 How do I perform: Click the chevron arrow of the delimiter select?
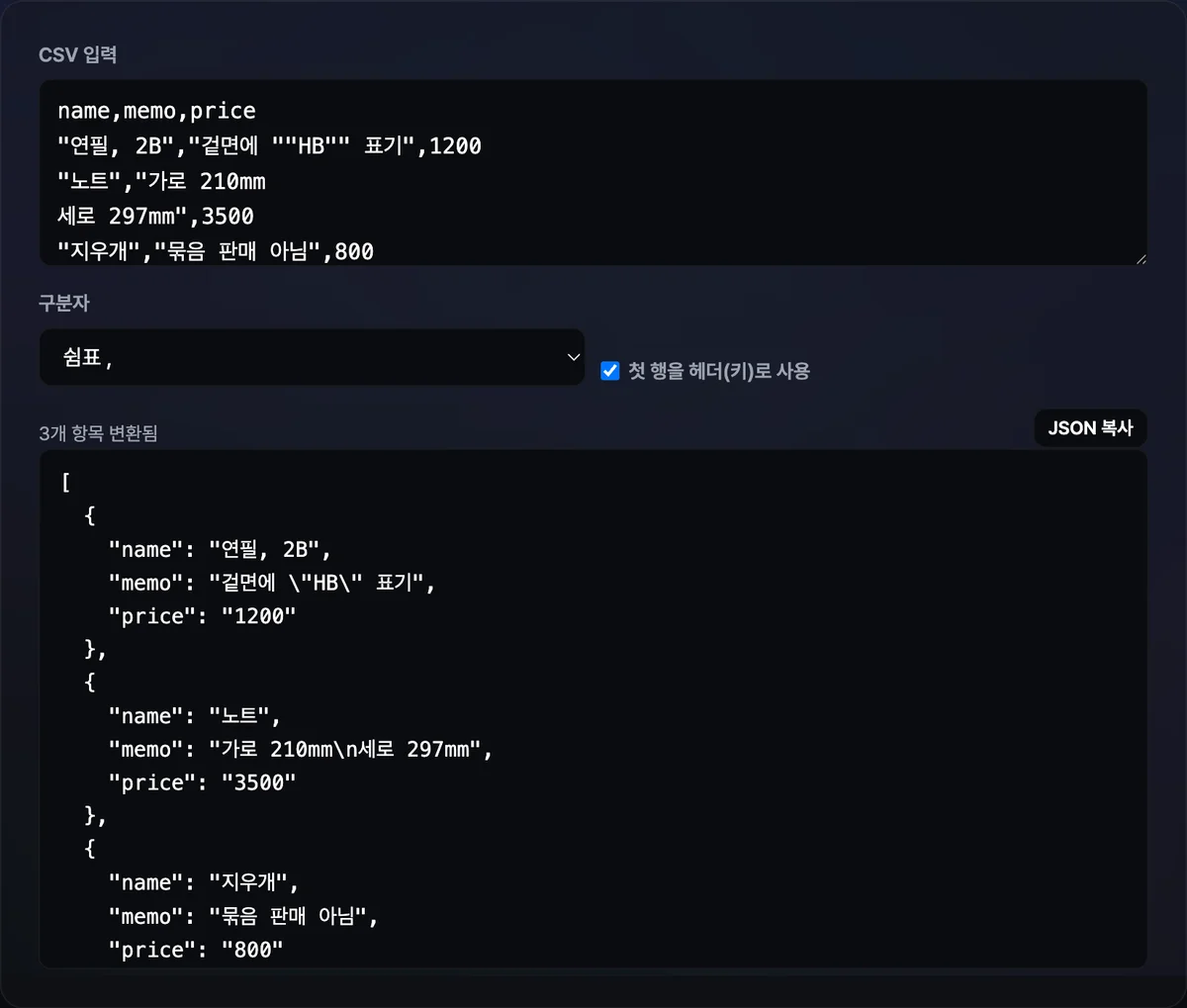(573, 357)
